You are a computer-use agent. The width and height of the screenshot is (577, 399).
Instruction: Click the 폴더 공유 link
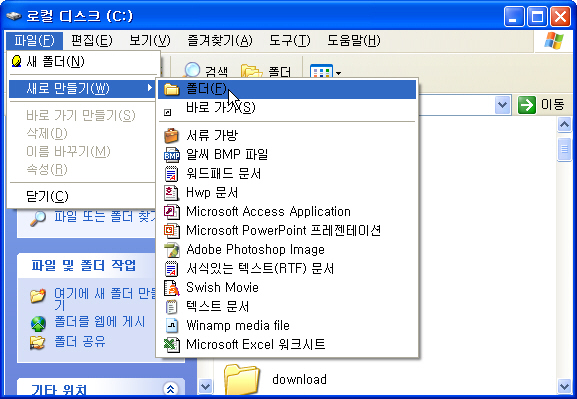pos(80,342)
